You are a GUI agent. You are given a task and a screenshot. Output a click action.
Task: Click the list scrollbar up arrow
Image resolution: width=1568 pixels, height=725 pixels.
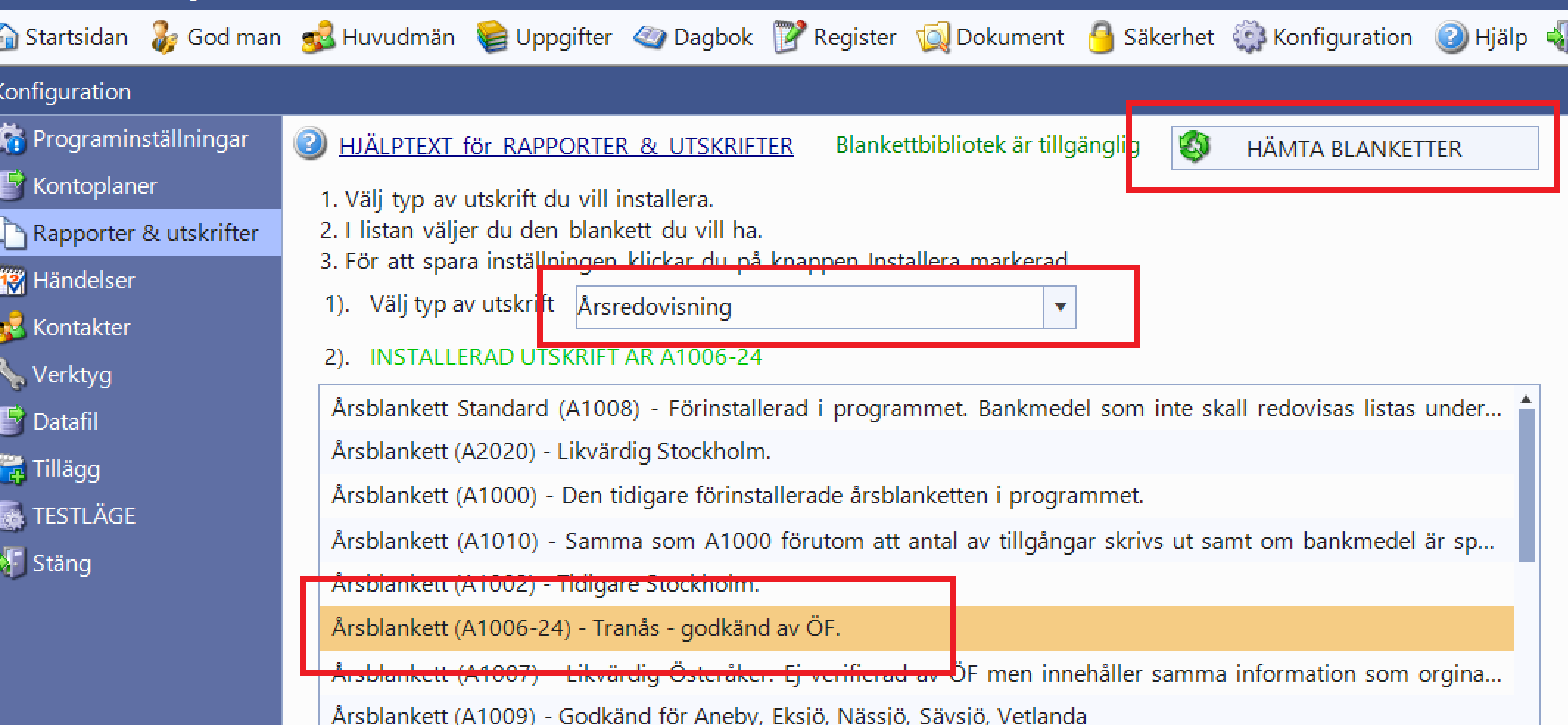[x=1526, y=399]
